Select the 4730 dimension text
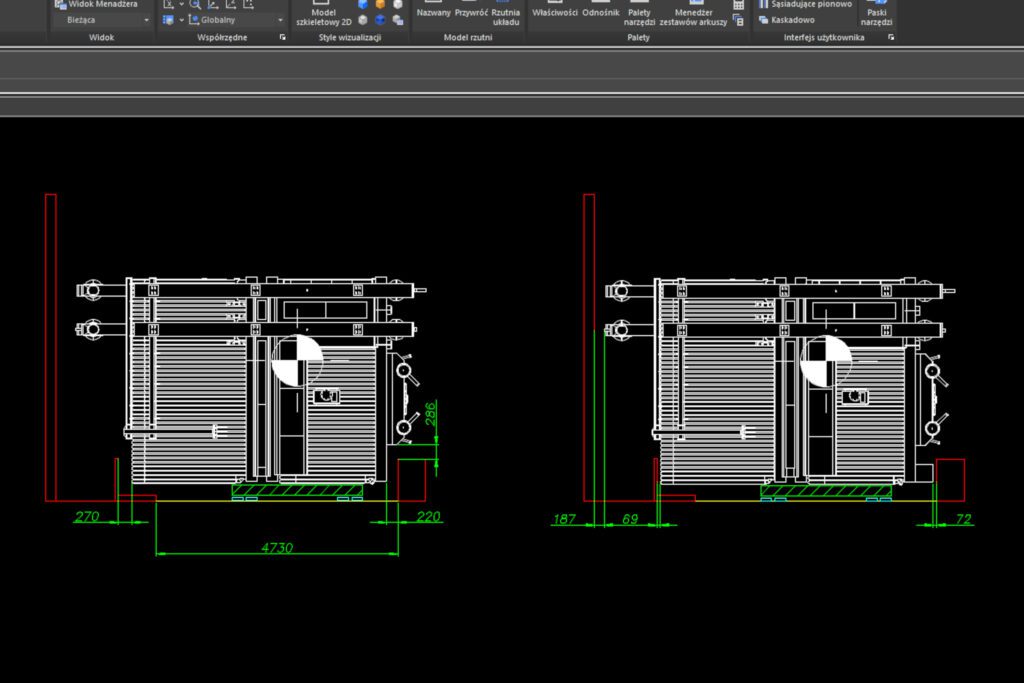Viewport: 1024px width, 683px height. coord(277,547)
